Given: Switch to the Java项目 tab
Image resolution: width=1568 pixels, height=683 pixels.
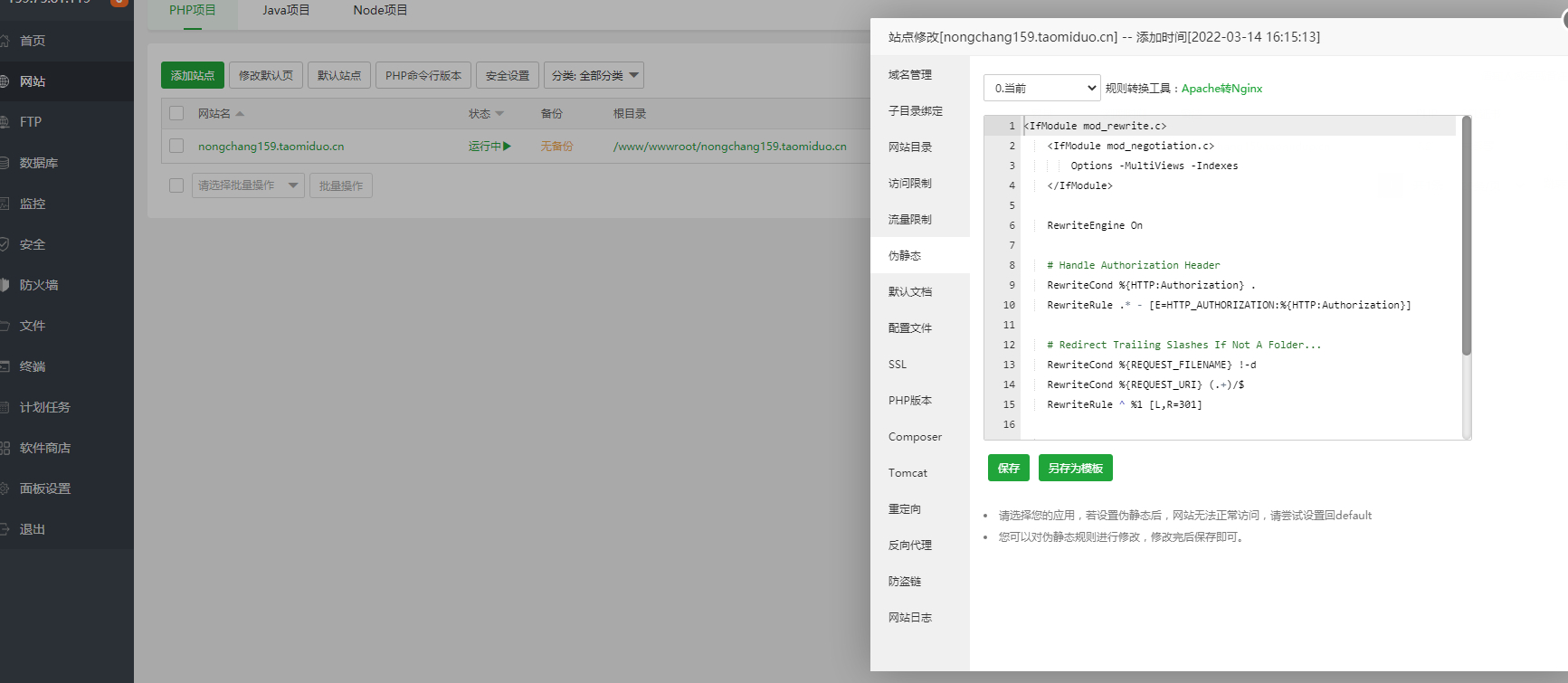Looking at the screenshot, I should click(x=286, y=10).
